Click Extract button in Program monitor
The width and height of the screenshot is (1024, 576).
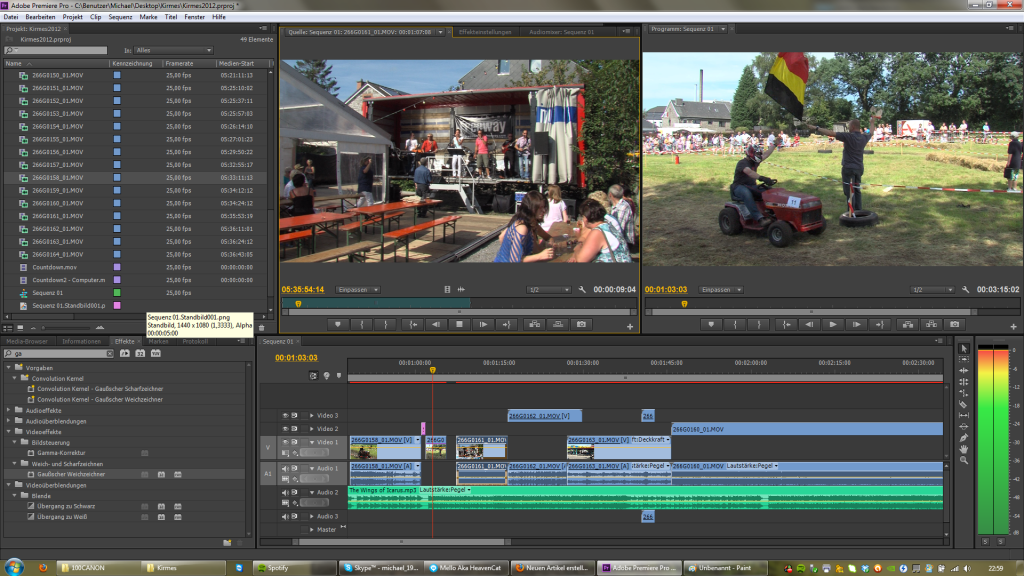(x=931, y=325)
